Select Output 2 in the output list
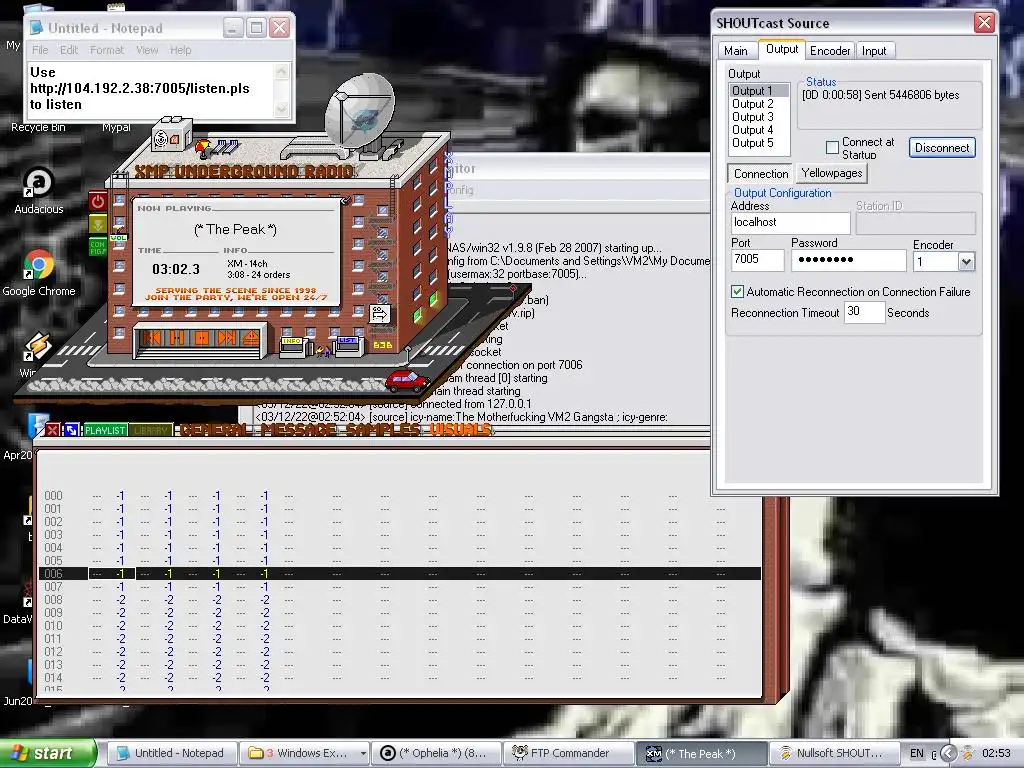 pyautogui.click(x=759, y=104)
